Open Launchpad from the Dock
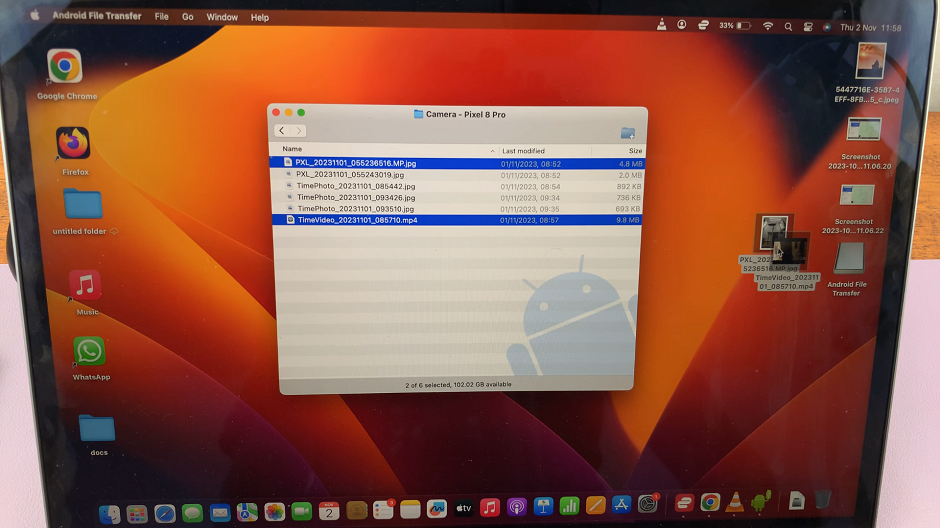Image resolution: width=940 pixels, height=528 pixels. [137, 514]
